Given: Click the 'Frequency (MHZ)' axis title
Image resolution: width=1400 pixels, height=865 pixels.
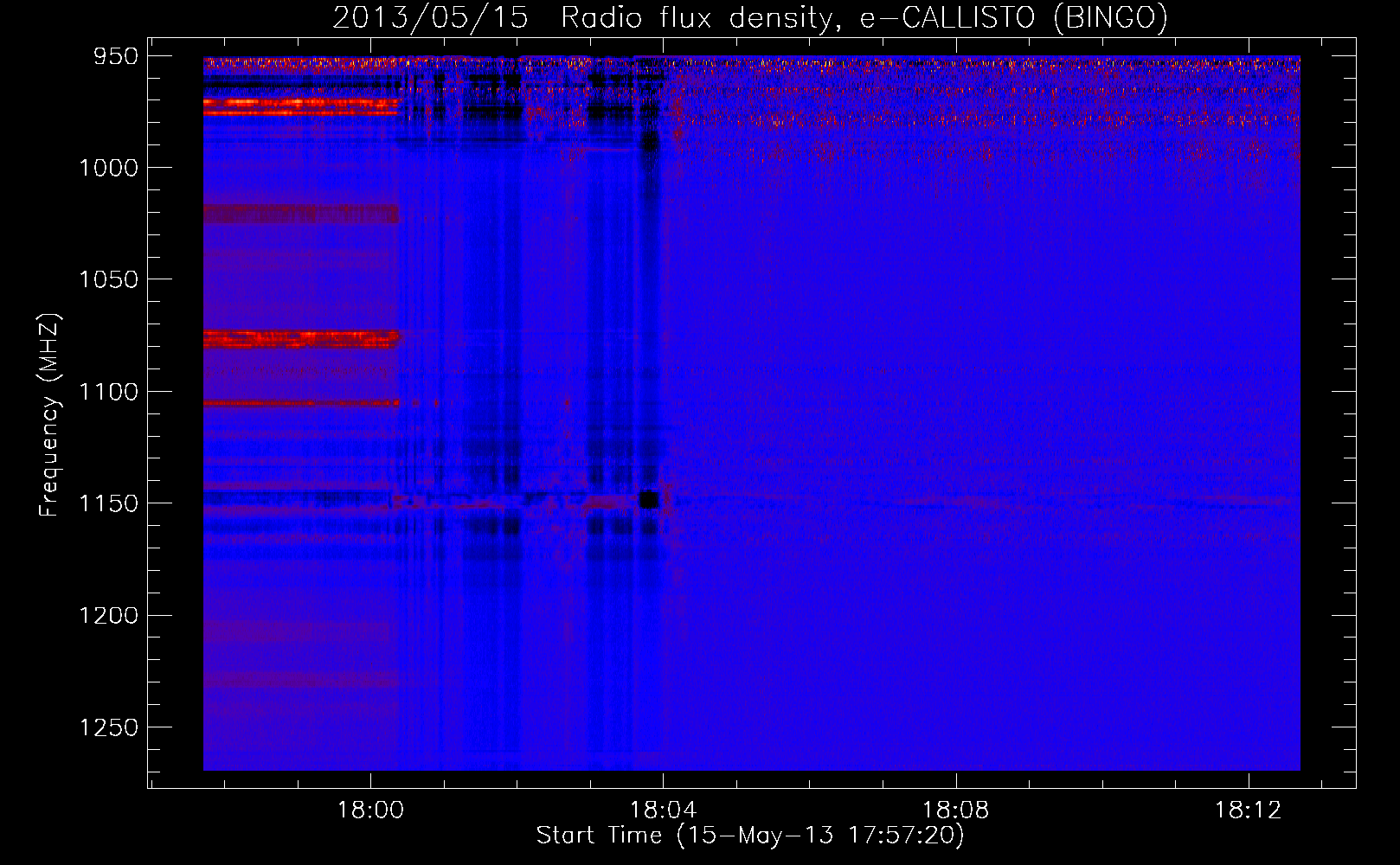Looking at the screenshot, I should (50, 415).
